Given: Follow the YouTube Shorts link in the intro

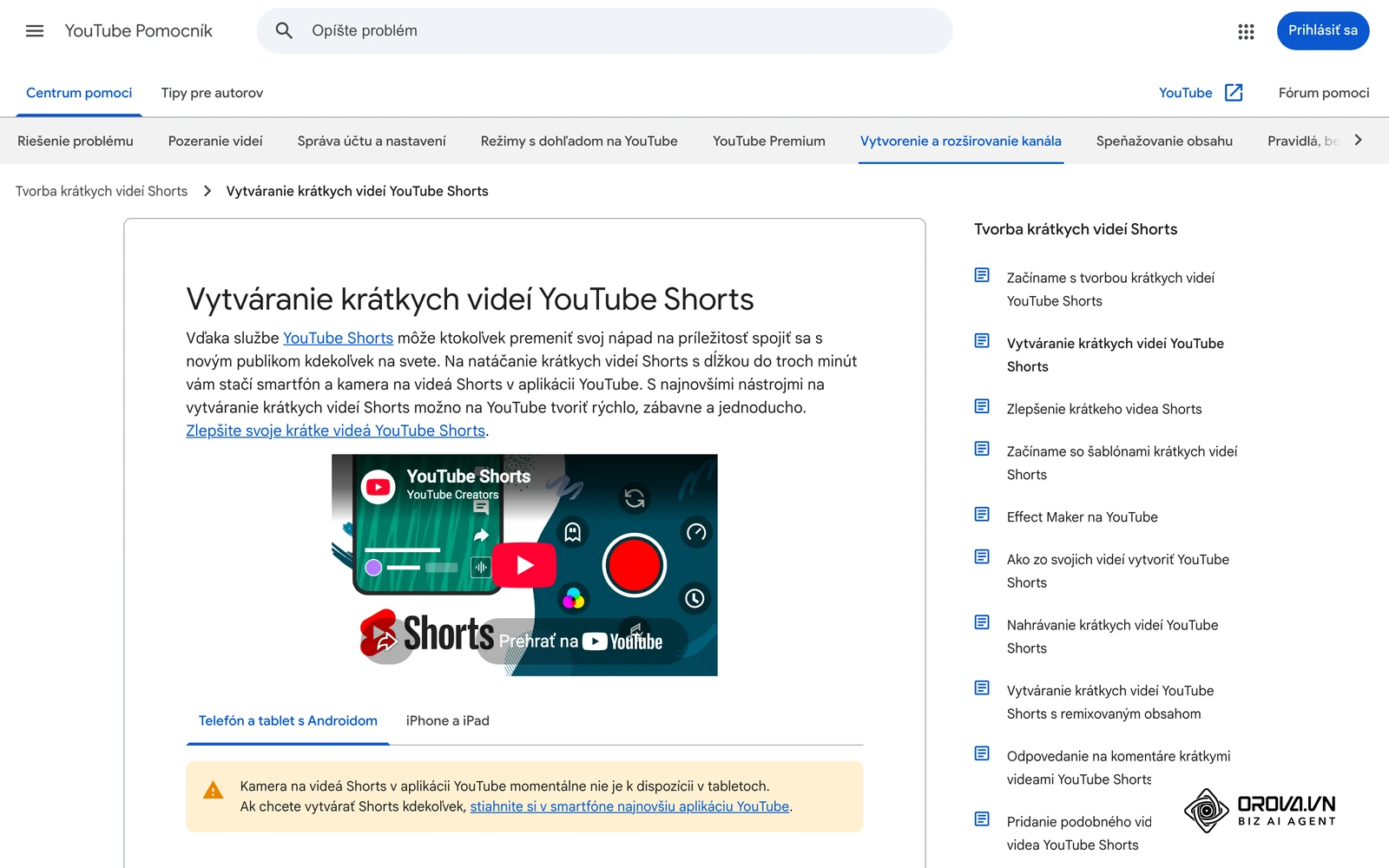Looking at the screenshot, I should [338, 338].
